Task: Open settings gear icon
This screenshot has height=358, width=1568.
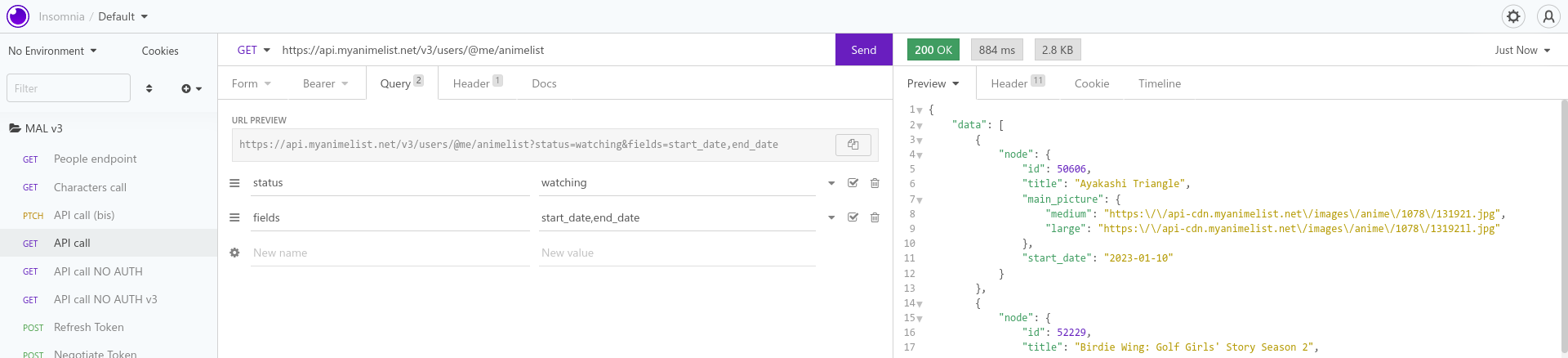Action: [x=1513, y=16]
